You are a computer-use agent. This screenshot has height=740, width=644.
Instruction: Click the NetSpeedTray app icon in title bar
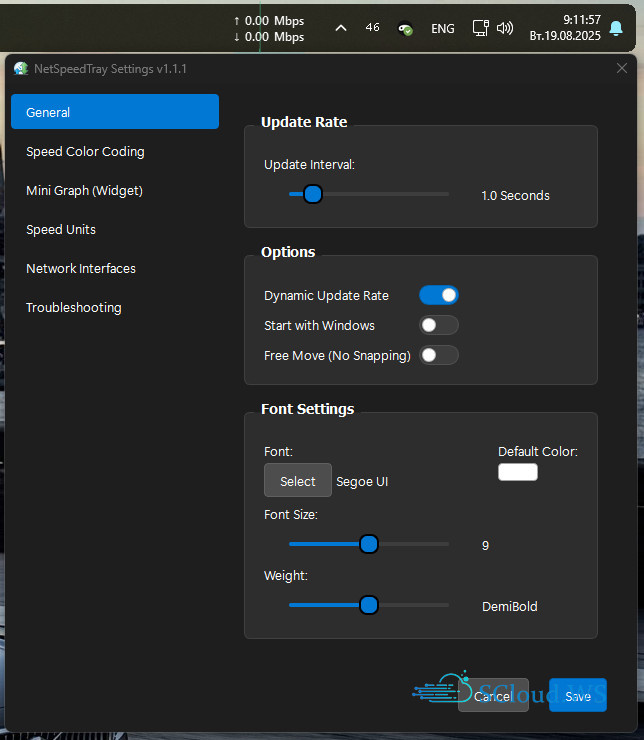click(21, 69)
